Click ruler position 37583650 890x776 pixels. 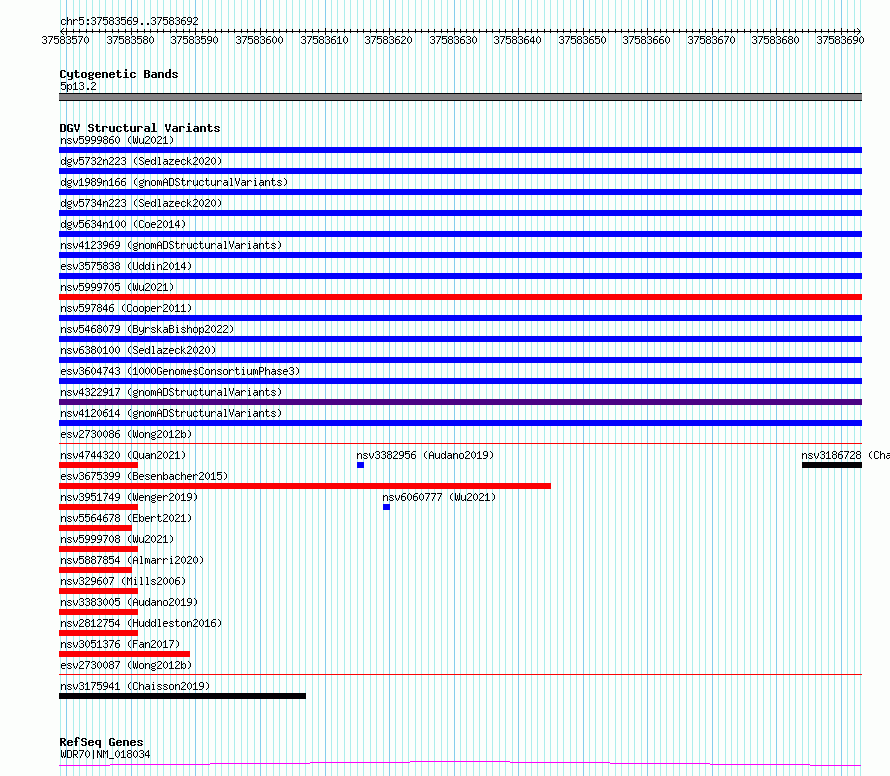582,40
